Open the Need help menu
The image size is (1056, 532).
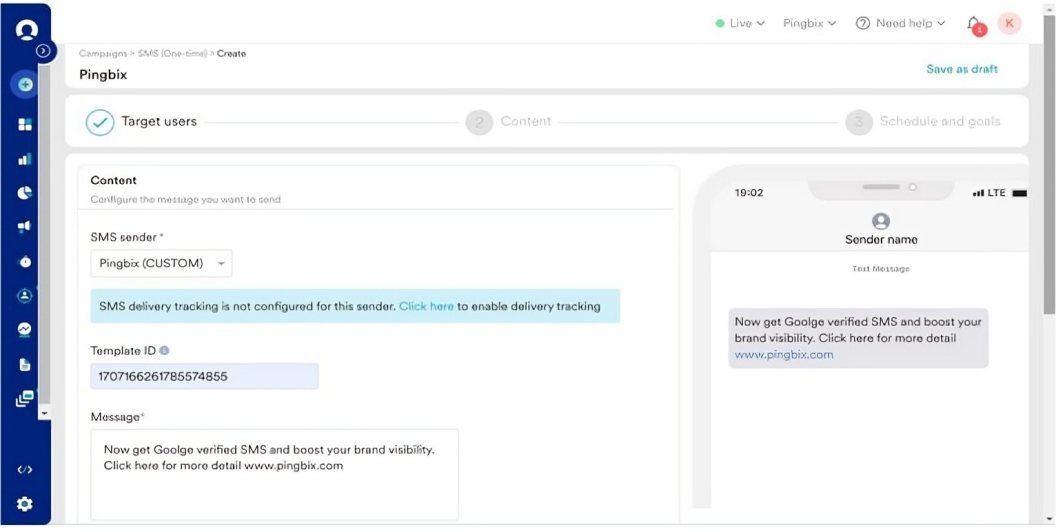click(x=900, y=23)
